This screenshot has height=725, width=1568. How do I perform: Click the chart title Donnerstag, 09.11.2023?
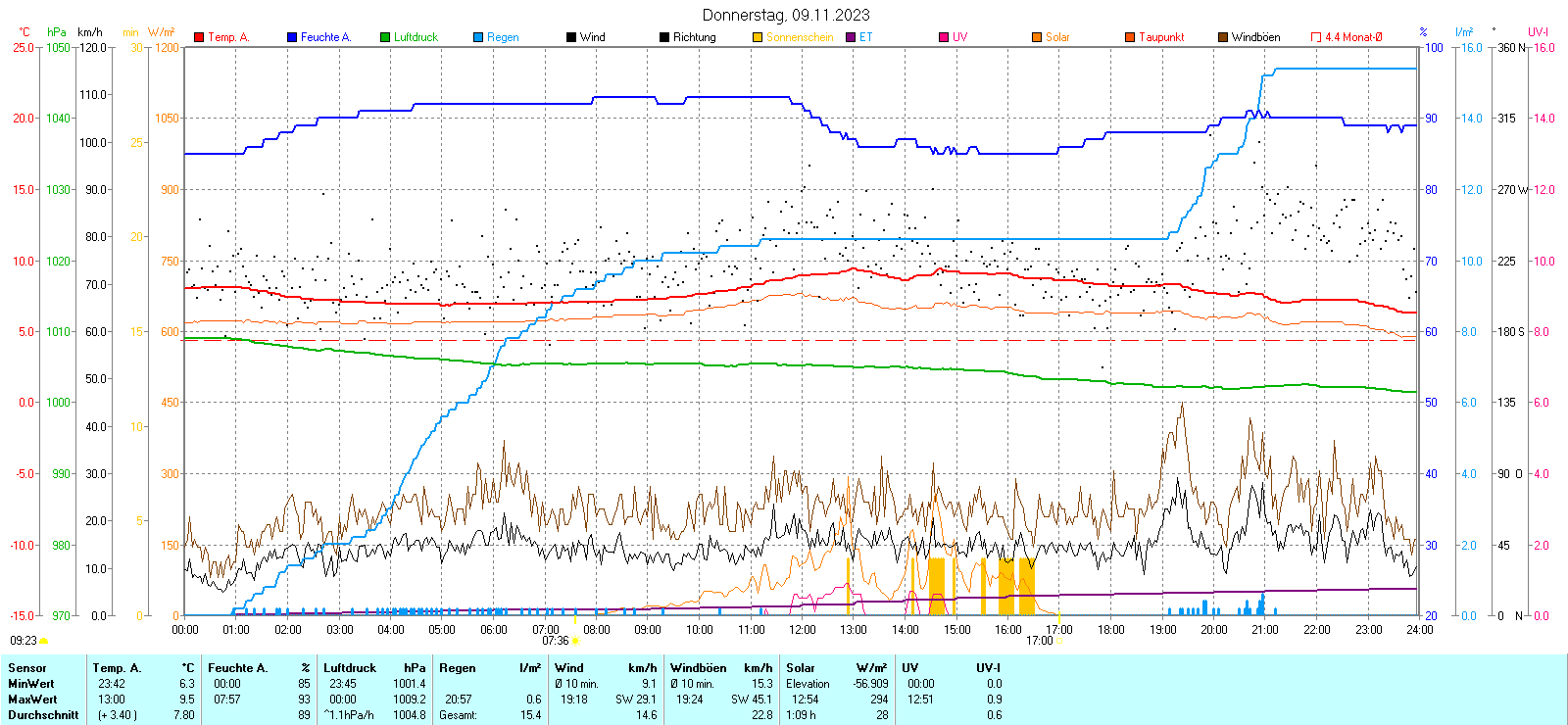(x=786, y=15)
